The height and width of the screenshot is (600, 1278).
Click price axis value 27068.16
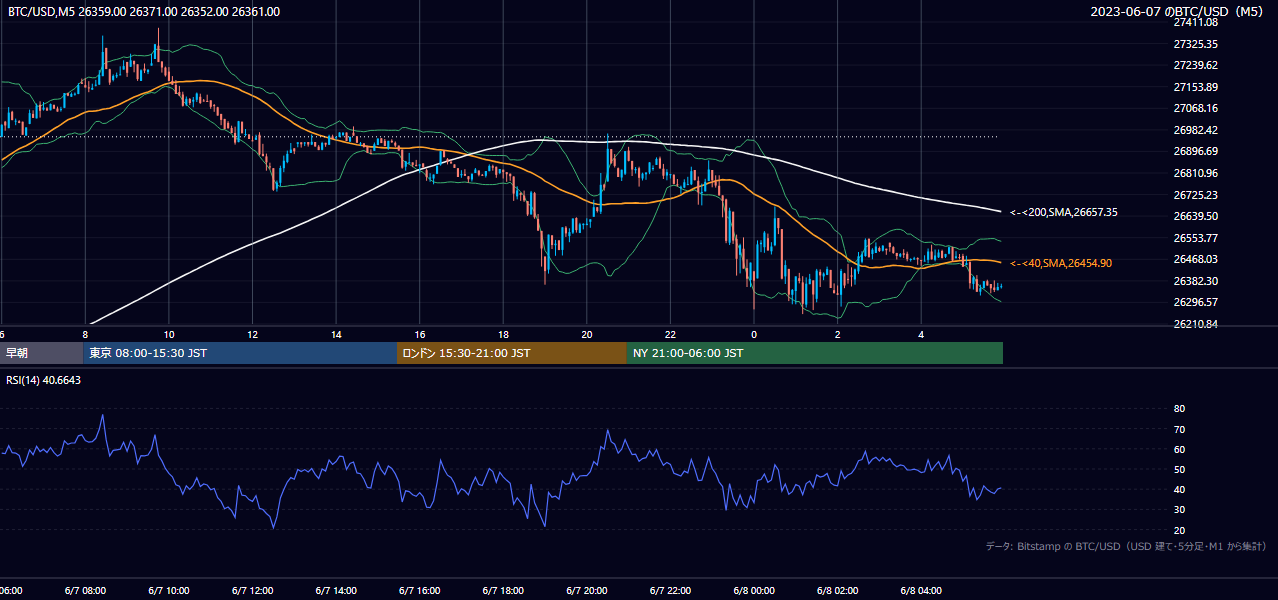tap(1195, 108)
